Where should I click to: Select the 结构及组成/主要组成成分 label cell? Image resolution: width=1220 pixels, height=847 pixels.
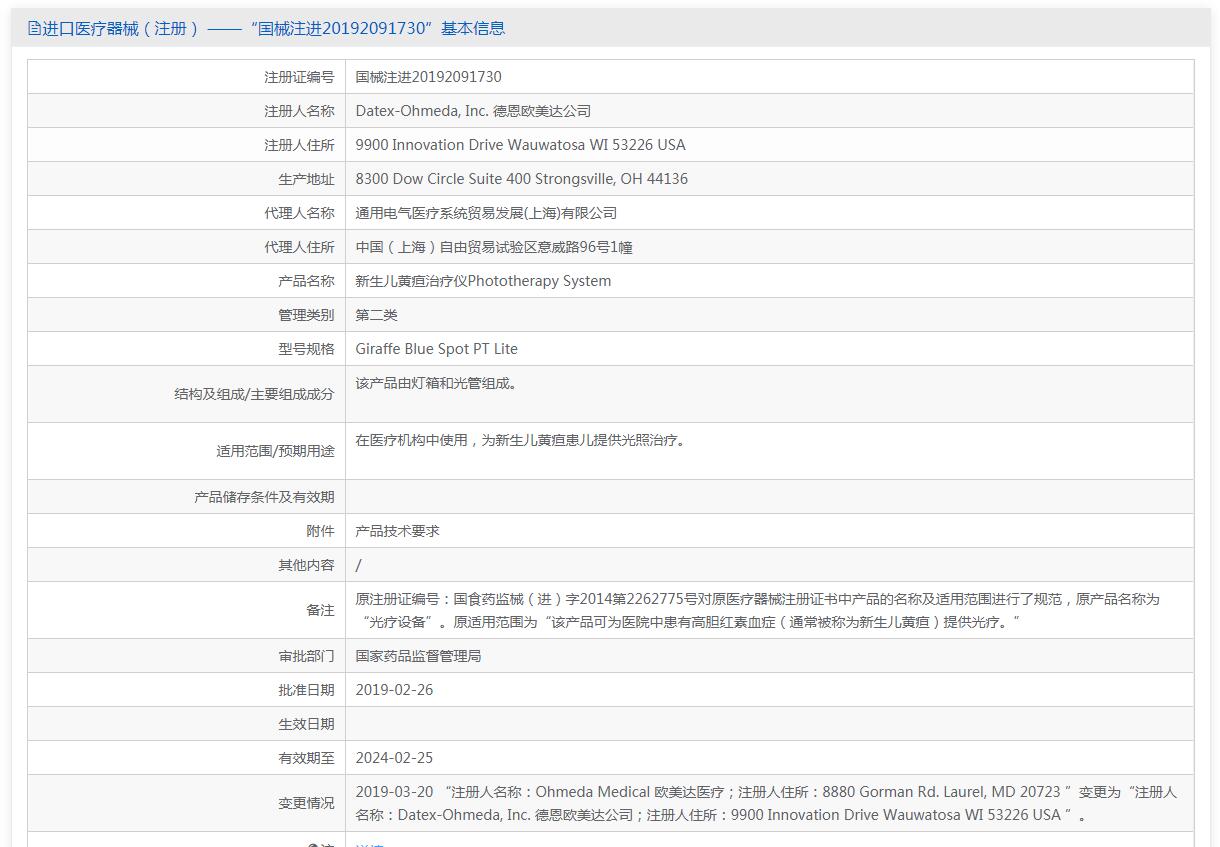(186, 394)
